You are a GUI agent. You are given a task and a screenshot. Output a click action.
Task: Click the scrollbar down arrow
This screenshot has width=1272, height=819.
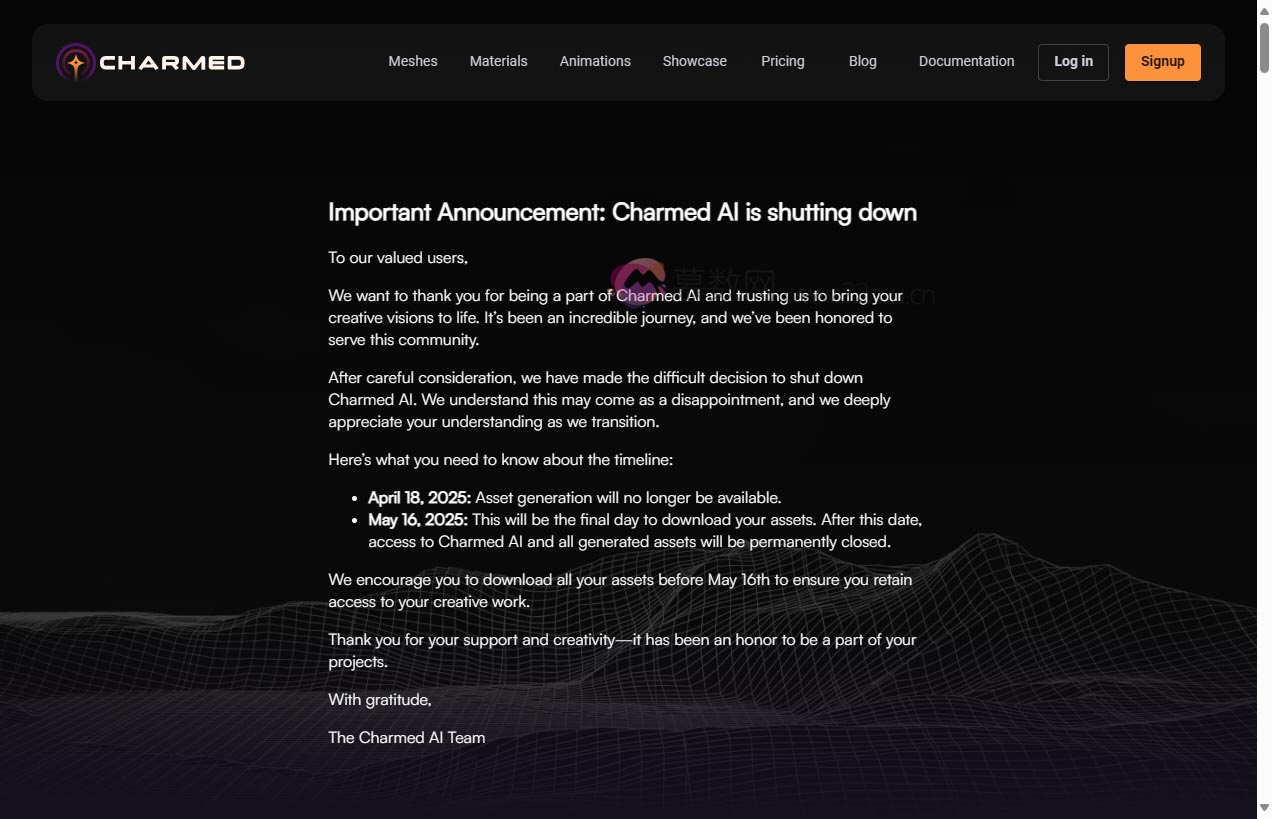(x=1263, y=810)
